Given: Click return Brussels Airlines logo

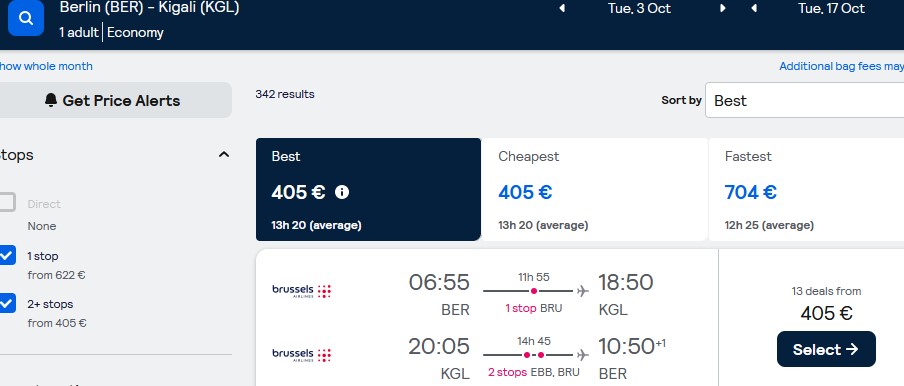Looking at the screenshot, I should (x=302, y=355).
